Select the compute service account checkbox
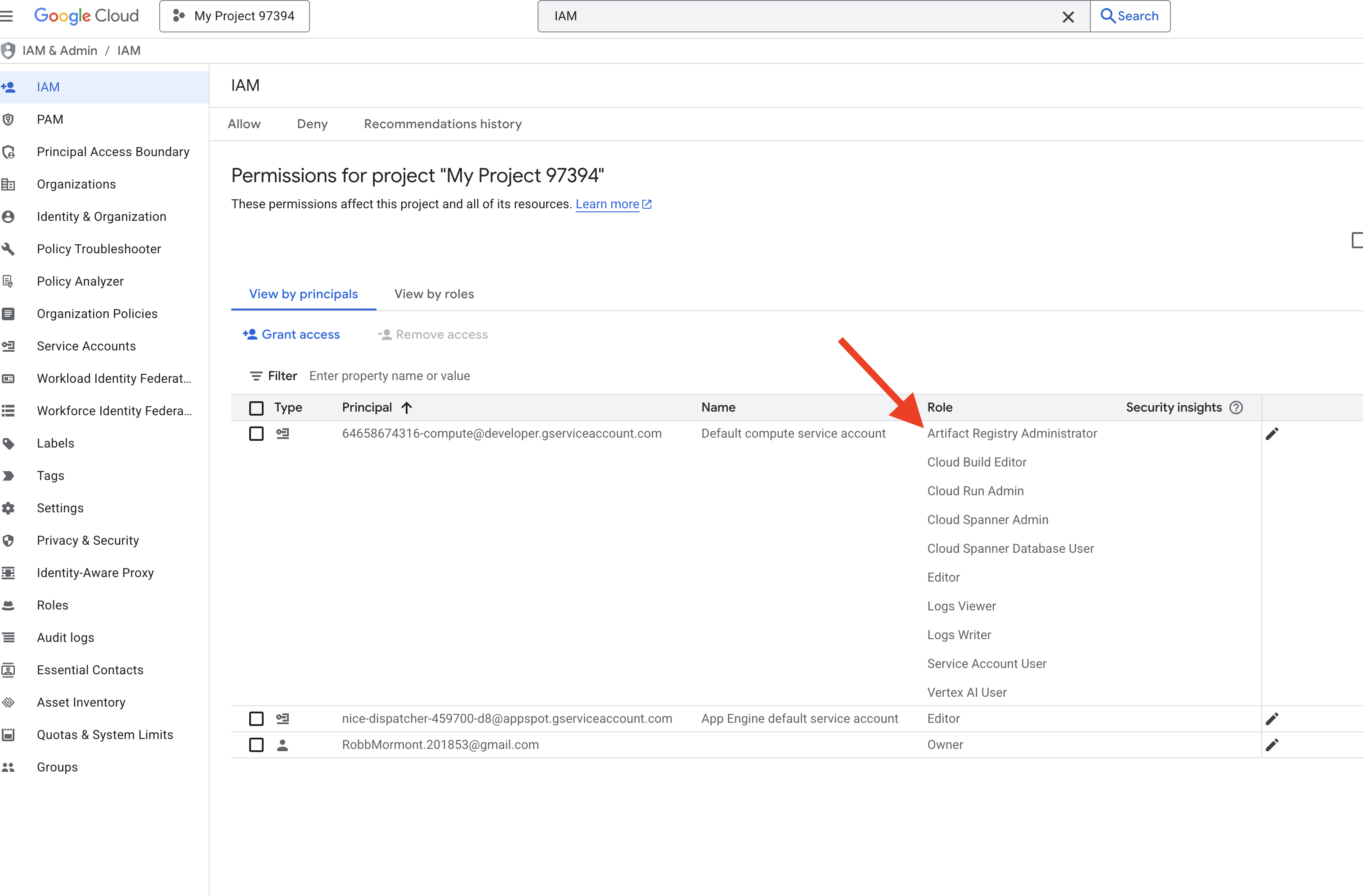This screenshot has height=896, width=1363. (x=256, y=434)
